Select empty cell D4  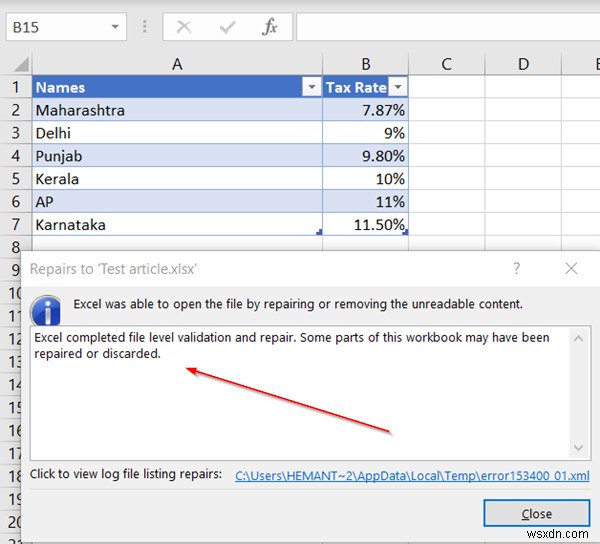pos(523,156)
